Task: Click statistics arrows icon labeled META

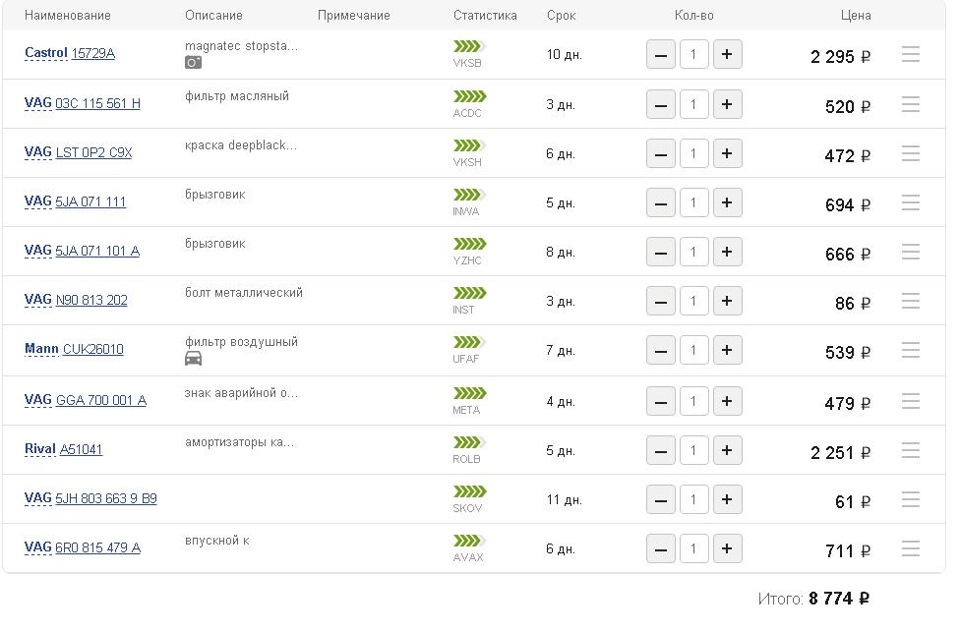Action: pyautogui.click(x=470, y=393)
